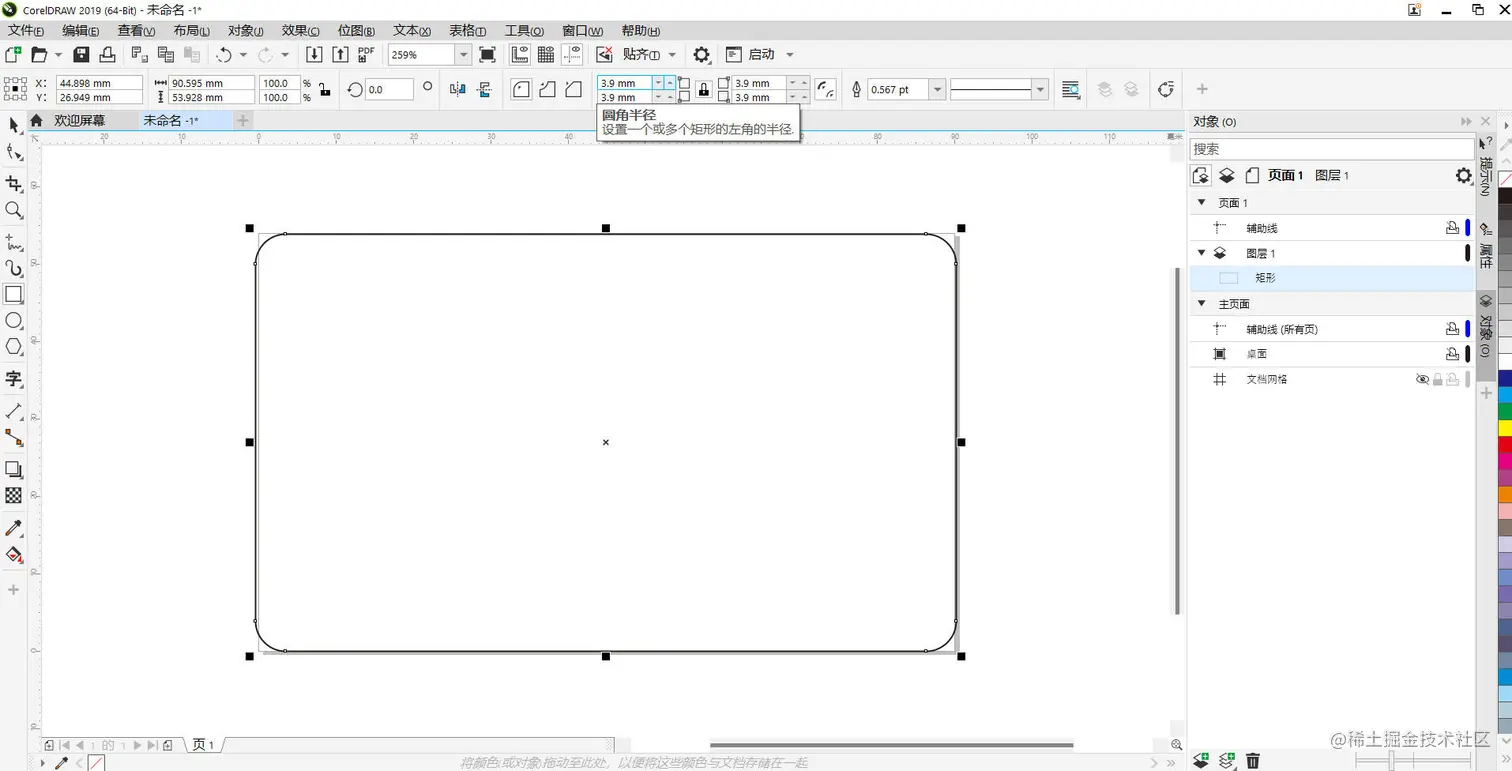Click the Full-screen preview icon
1512x771 pixels.
487,55
